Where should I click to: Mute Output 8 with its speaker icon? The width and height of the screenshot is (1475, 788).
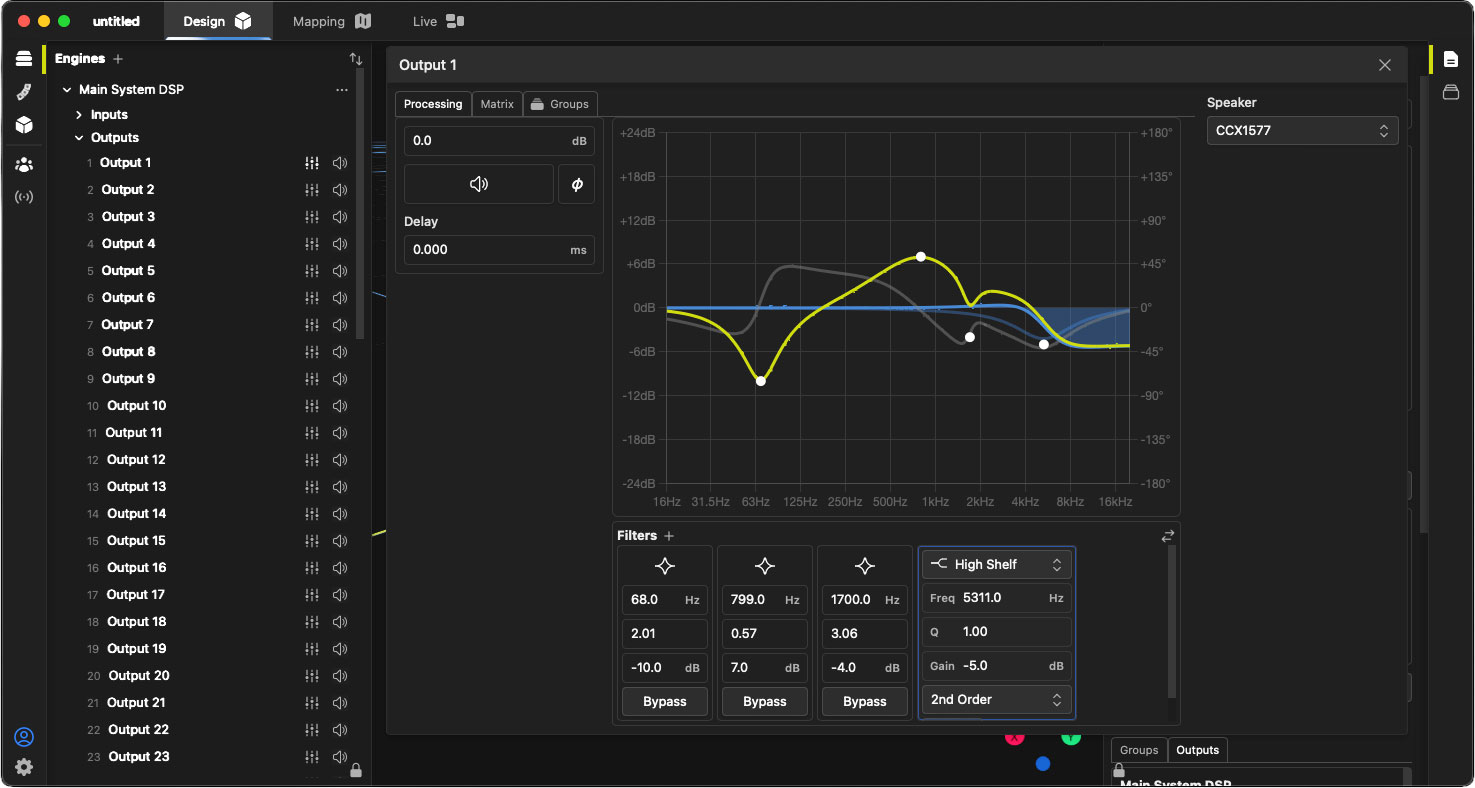click(x=340, y=352)
